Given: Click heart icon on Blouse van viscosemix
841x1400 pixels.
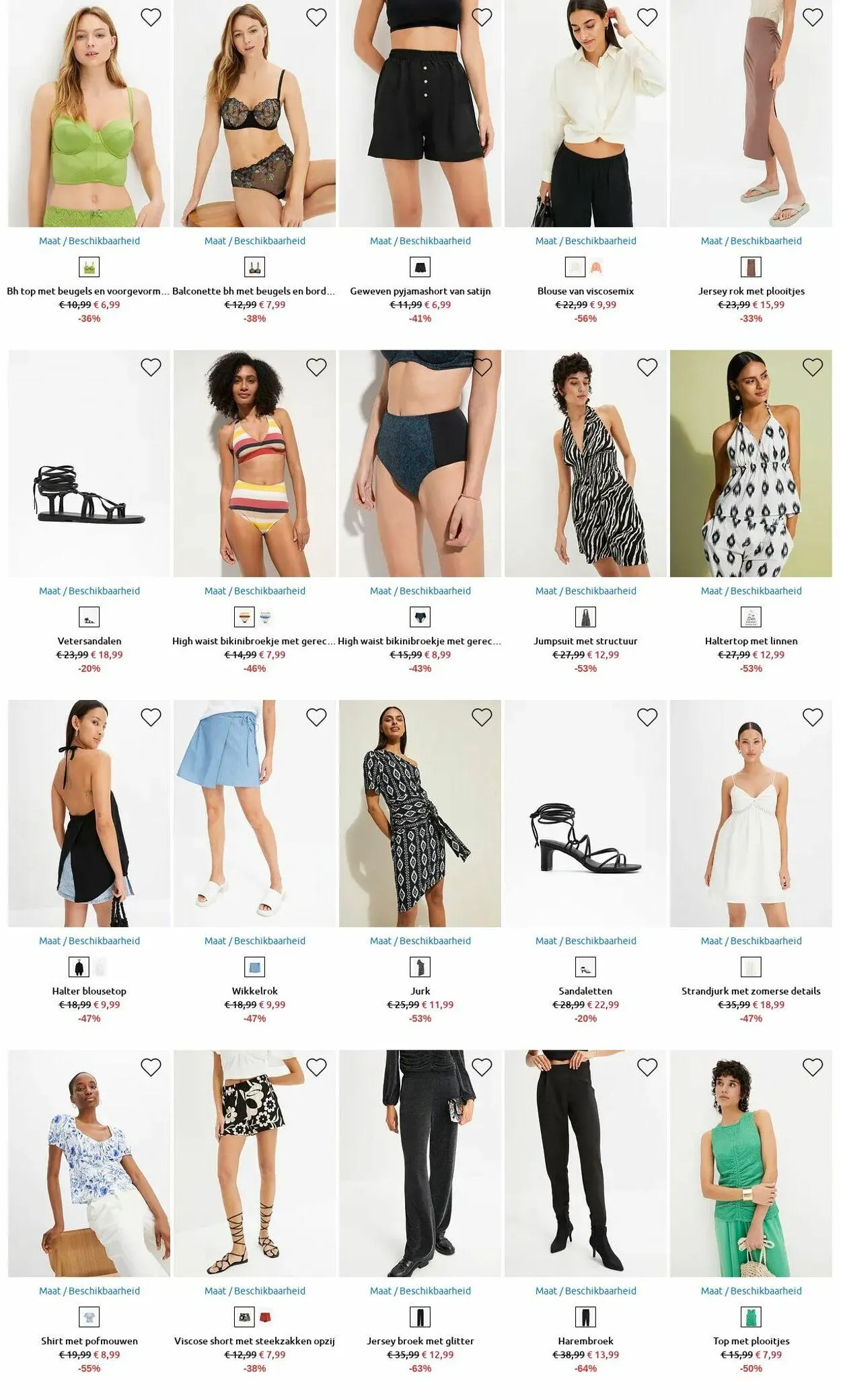Looking at the screenshot, I should pyautogui.click(x=647, y=17).
